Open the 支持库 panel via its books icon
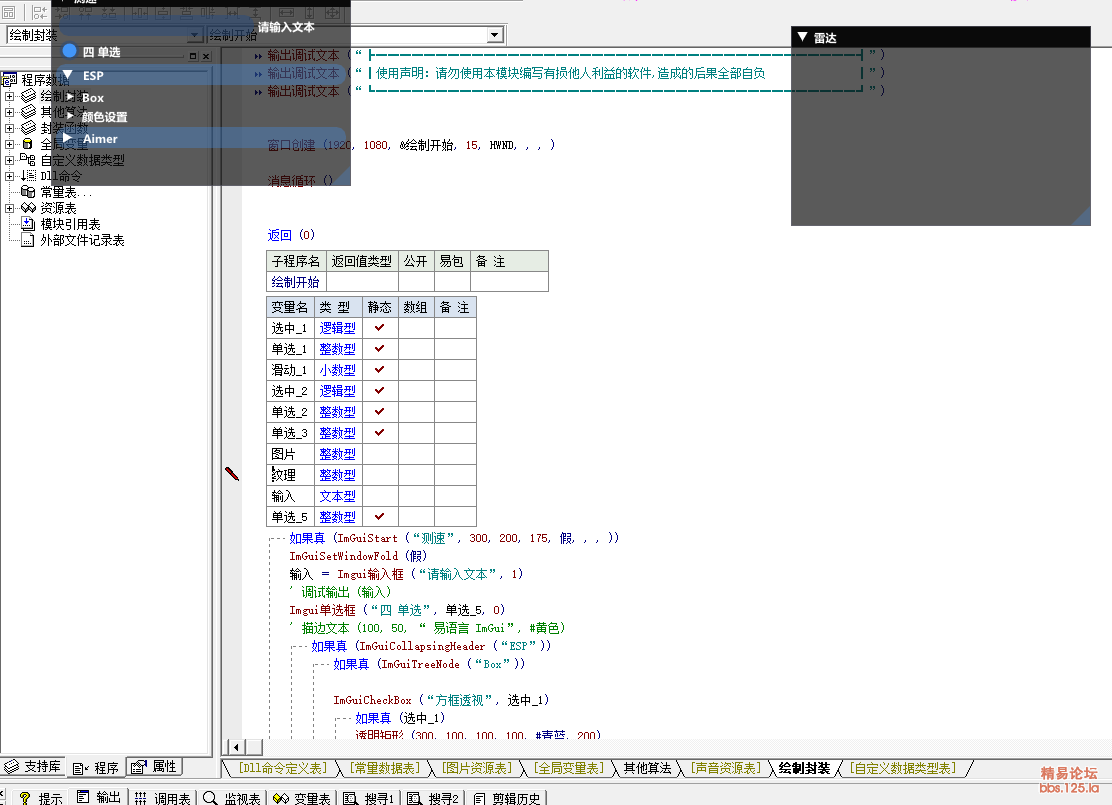The width and height of the screenshot is (1112, 805). pos(11,767)
